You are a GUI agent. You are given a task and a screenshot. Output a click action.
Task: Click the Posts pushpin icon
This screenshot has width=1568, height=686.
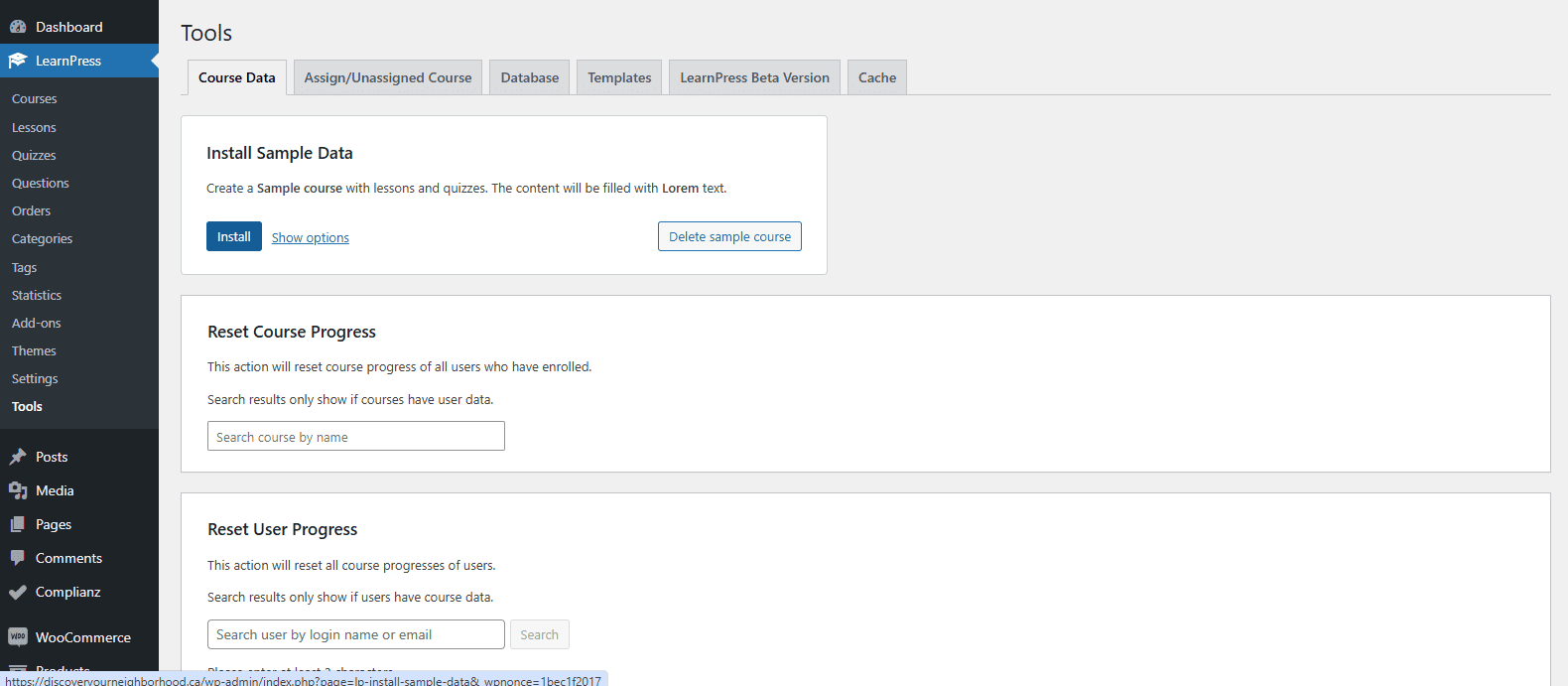[18, 457]
